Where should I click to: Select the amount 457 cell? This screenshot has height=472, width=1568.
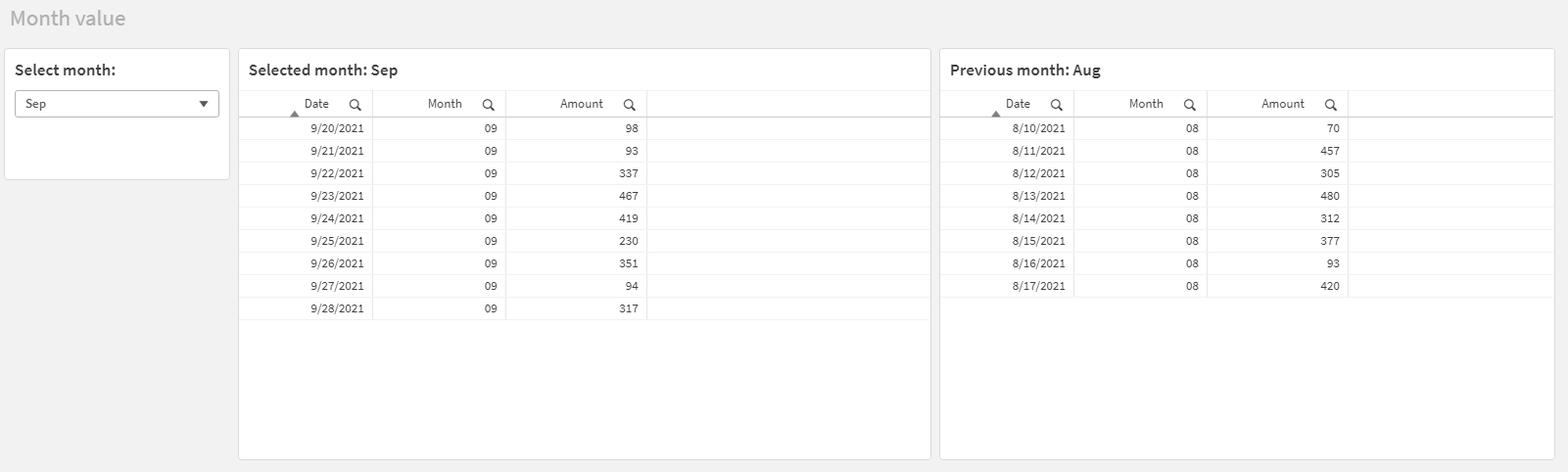click(x=1277, y=151)
